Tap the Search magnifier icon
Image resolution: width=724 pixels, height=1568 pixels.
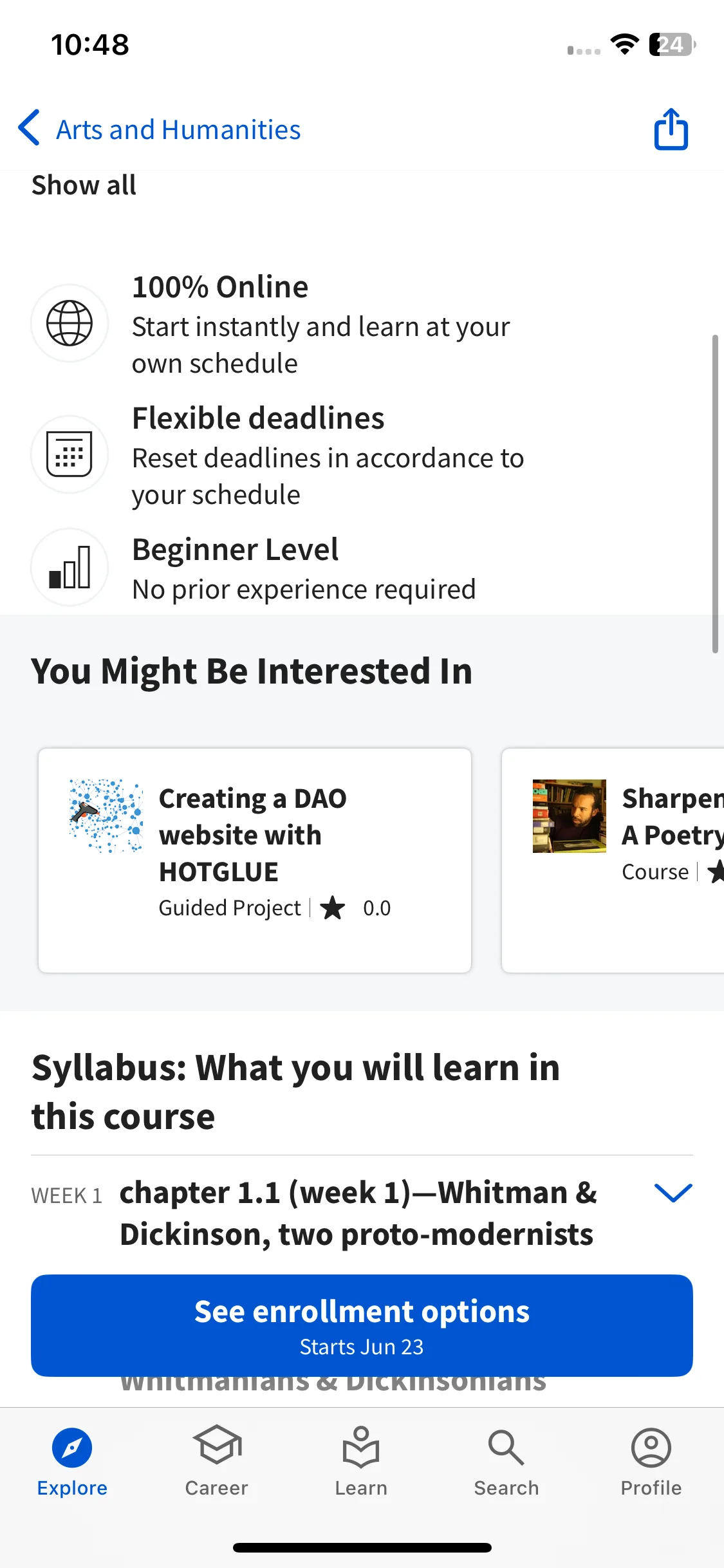tap(506, 1448)
